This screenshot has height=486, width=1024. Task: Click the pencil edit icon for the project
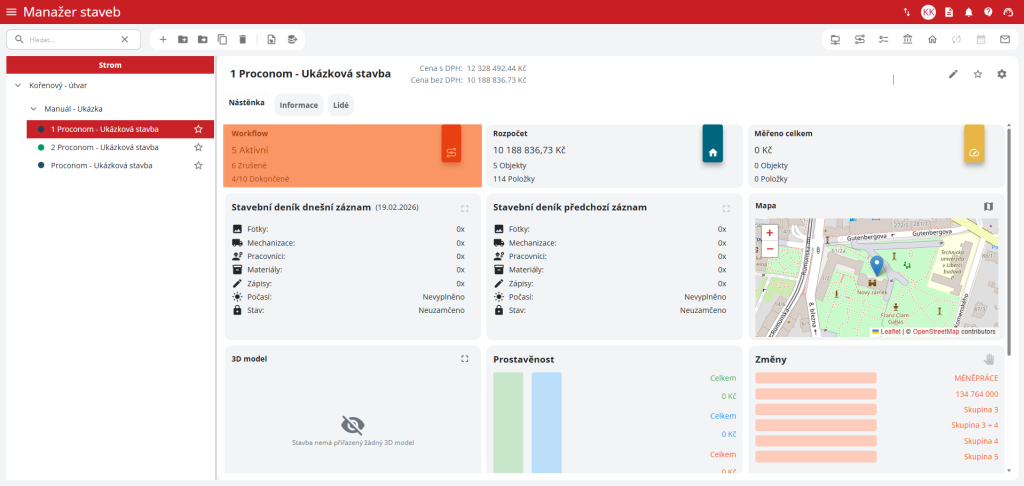[x=953, y=74]
